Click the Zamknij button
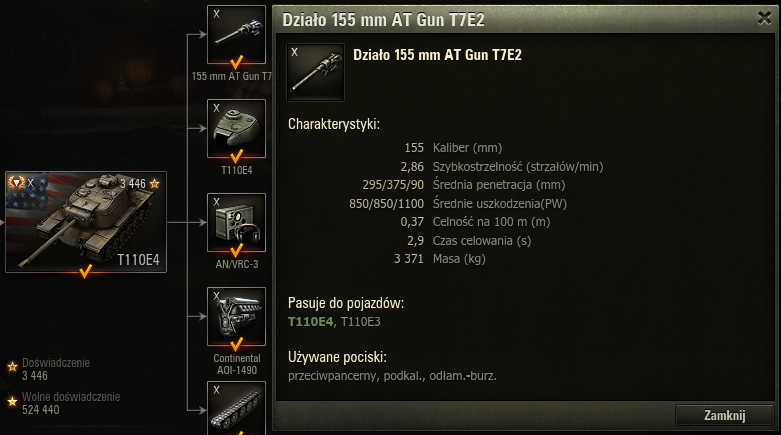Screen dimensions: 781x435 pyautogui.click(x=724, y=415)
